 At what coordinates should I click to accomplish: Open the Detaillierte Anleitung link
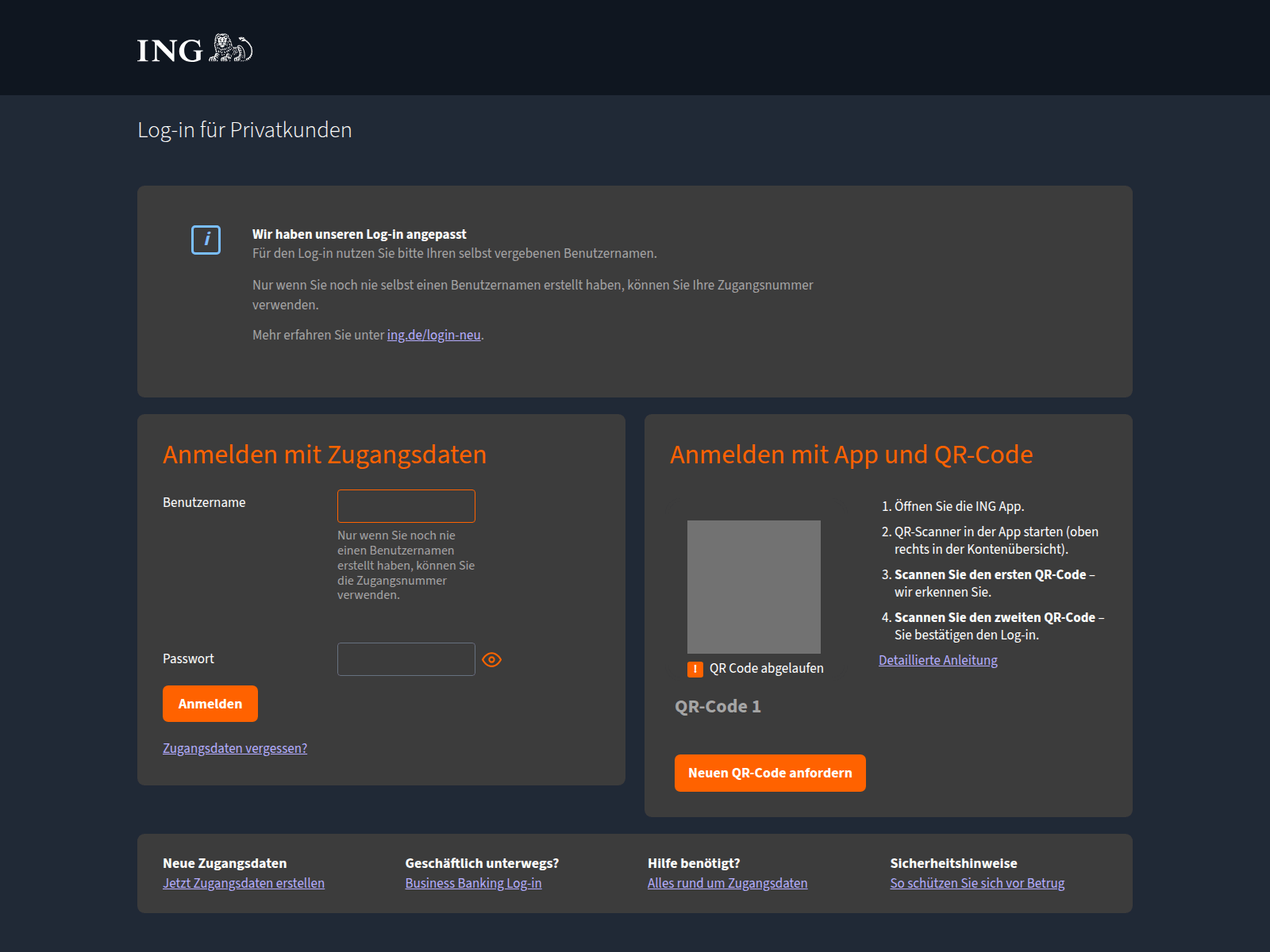[x=938, y=660]
